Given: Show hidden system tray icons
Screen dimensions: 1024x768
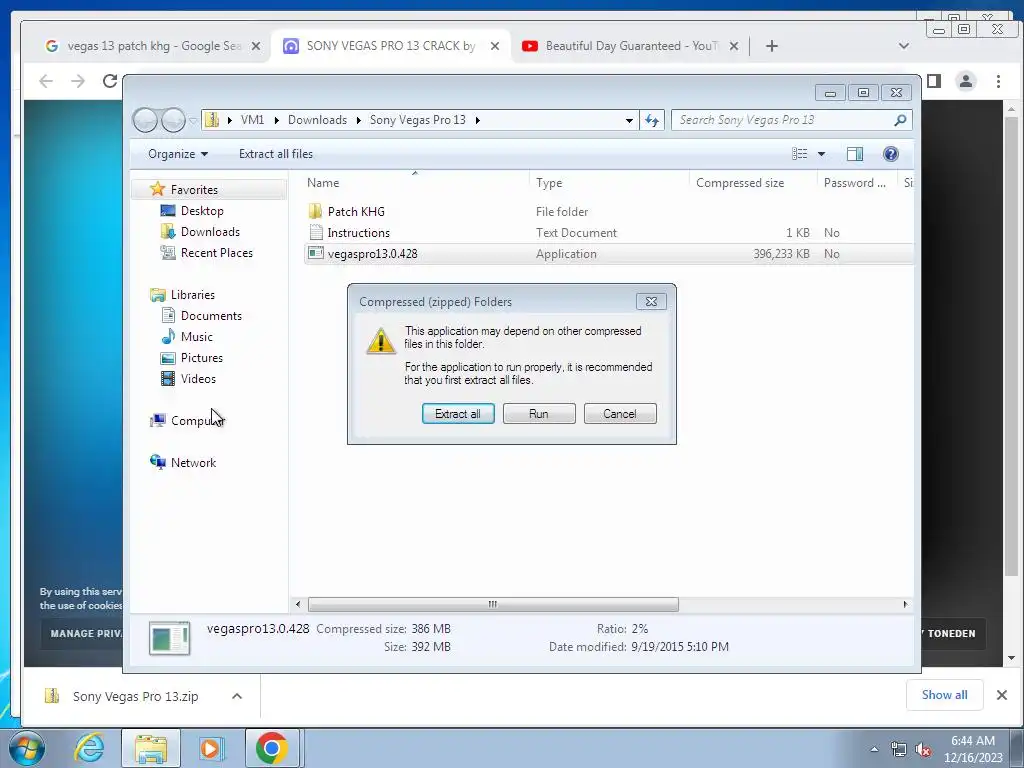Looking at the screenshot, I should tap(874, 750).
